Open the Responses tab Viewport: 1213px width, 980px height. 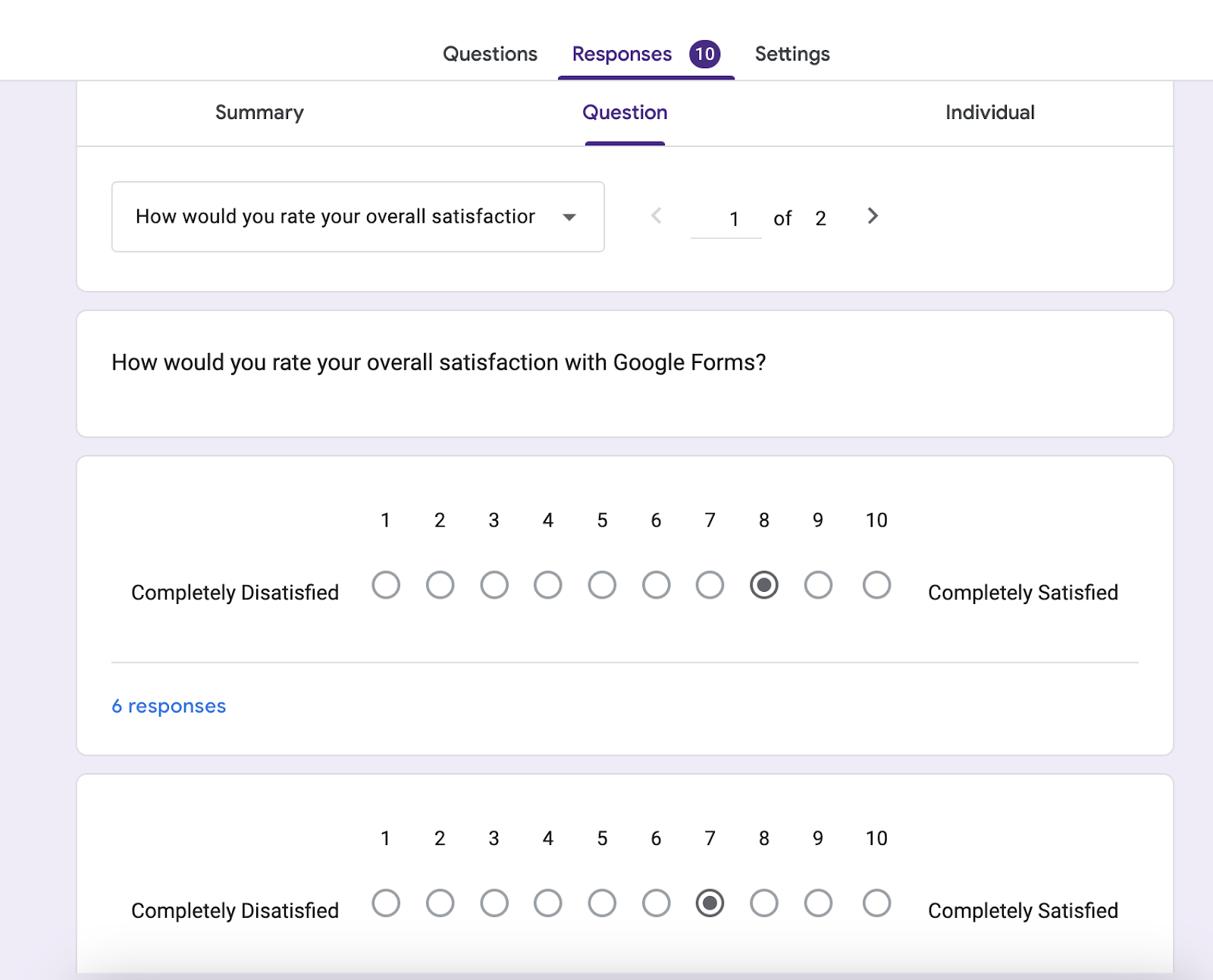click(x=622, y=54)
